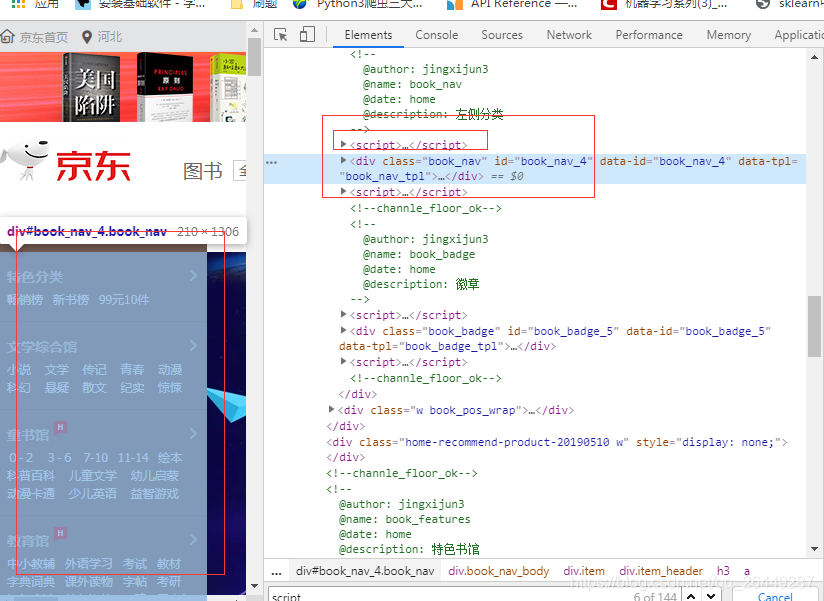Select breadcrumb div.book_nav_body

click(499, 571)
